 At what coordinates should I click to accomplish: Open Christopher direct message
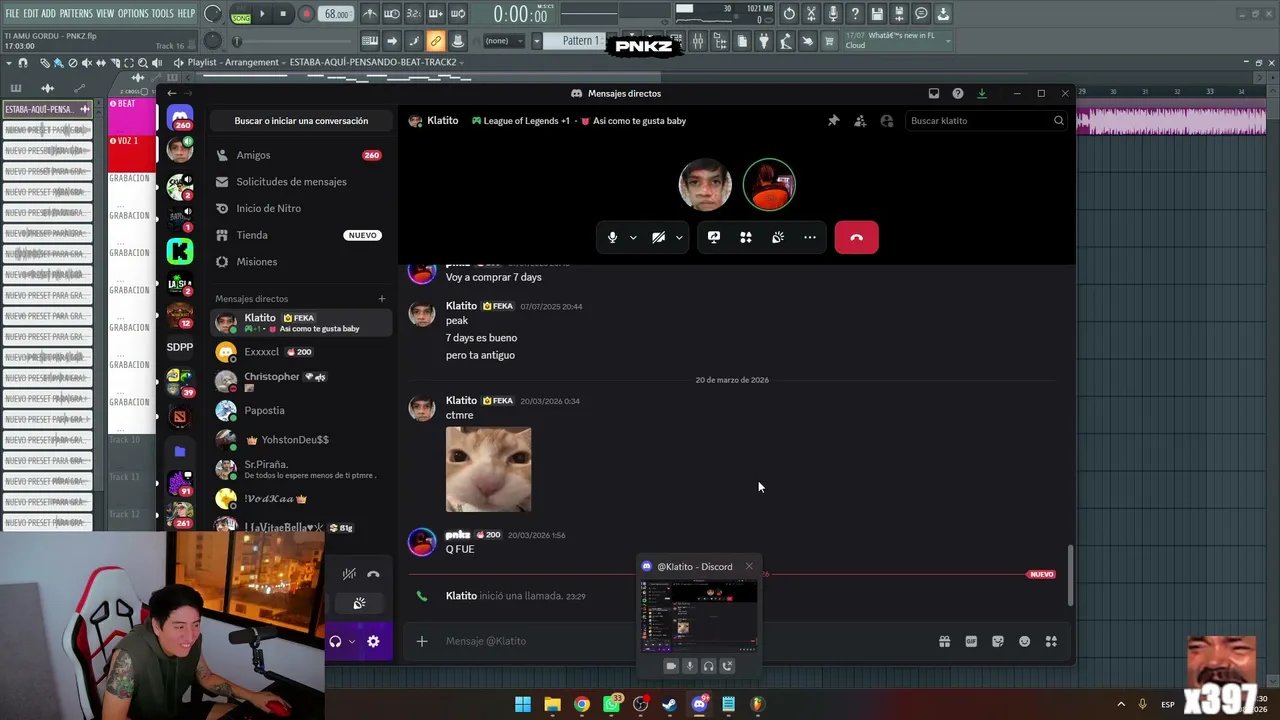[x=300, y=381]
